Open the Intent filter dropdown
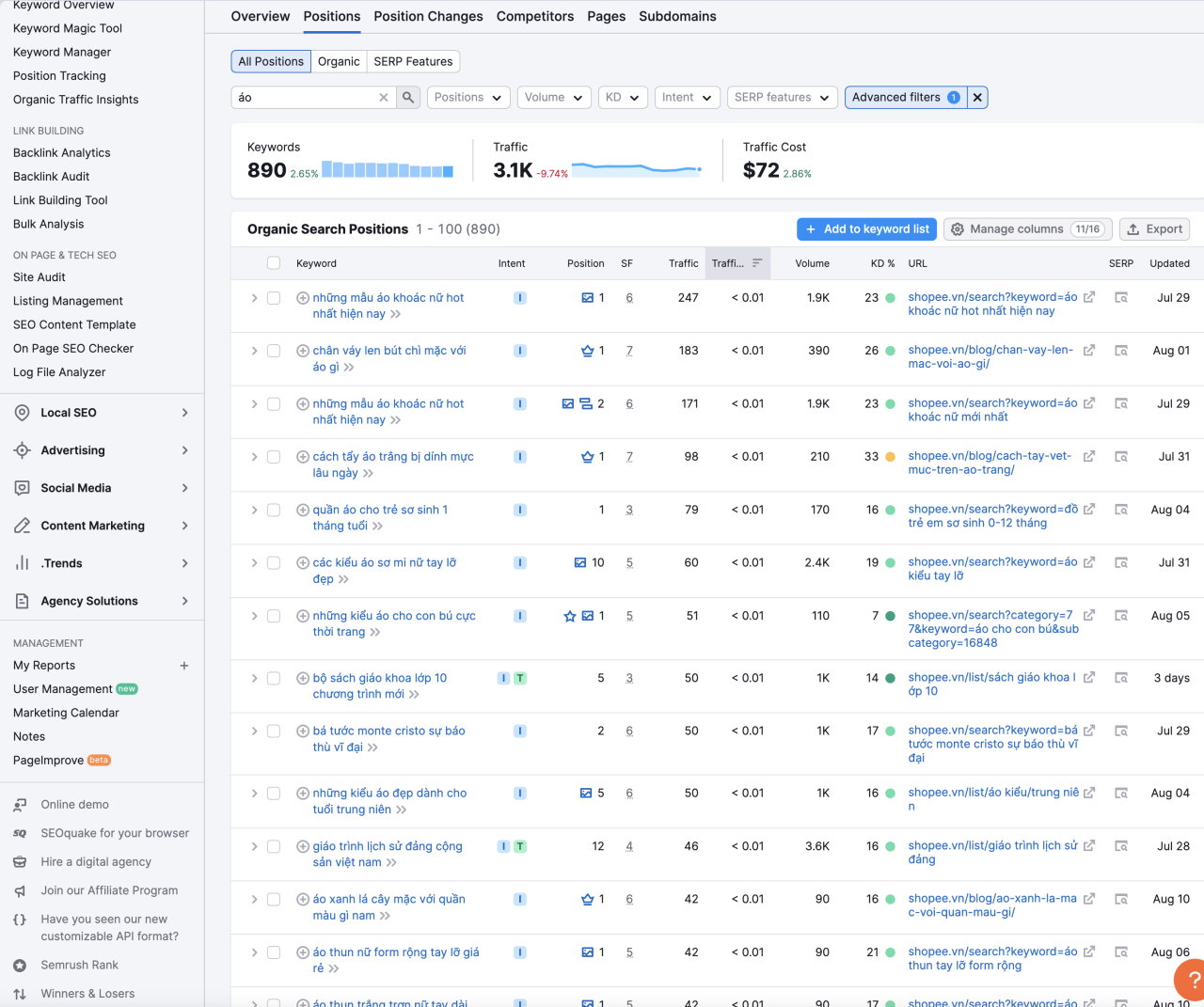Image resolution: width=1204 pixels, height=1007 pixels. pos(687,98)
